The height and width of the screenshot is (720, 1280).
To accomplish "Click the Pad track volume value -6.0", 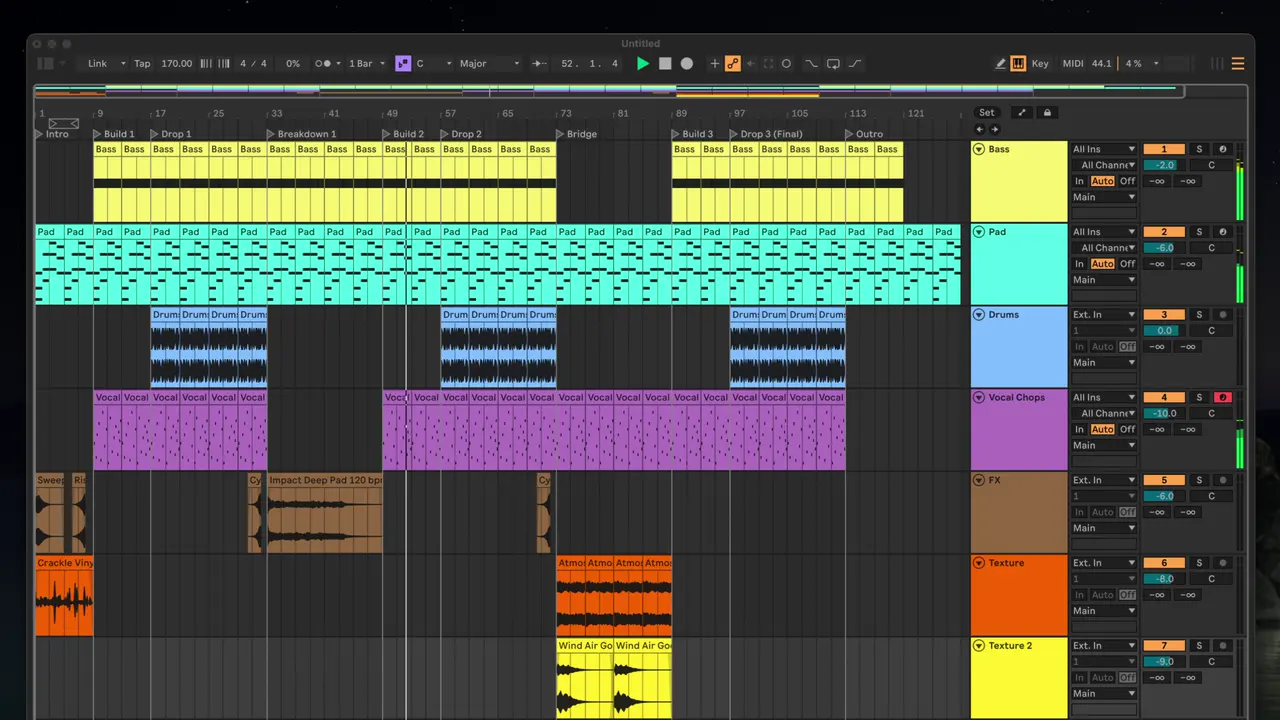I will [x=1164, y=248].
